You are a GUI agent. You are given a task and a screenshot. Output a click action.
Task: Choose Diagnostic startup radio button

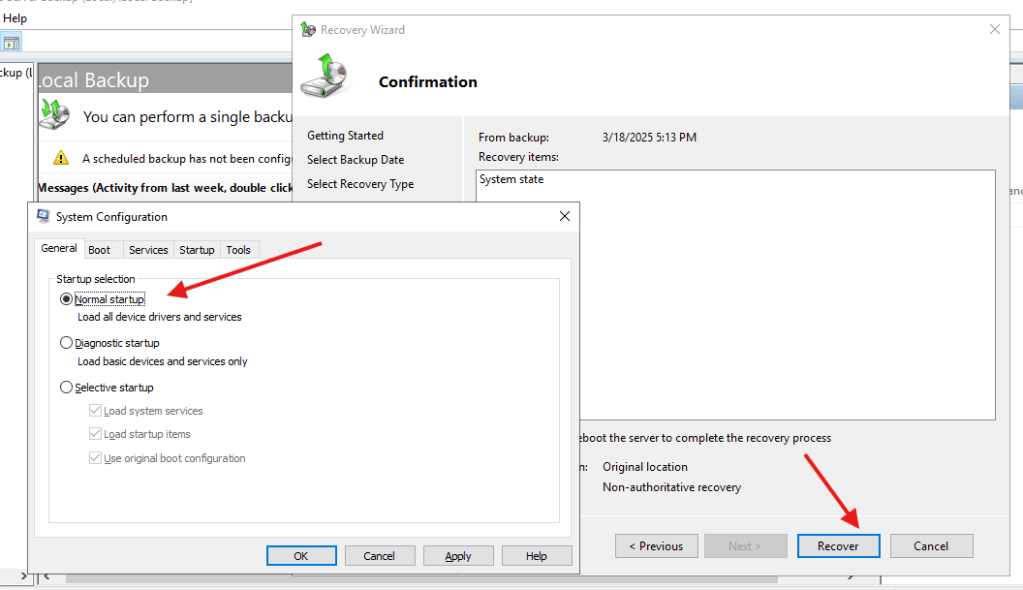[67, 343]
